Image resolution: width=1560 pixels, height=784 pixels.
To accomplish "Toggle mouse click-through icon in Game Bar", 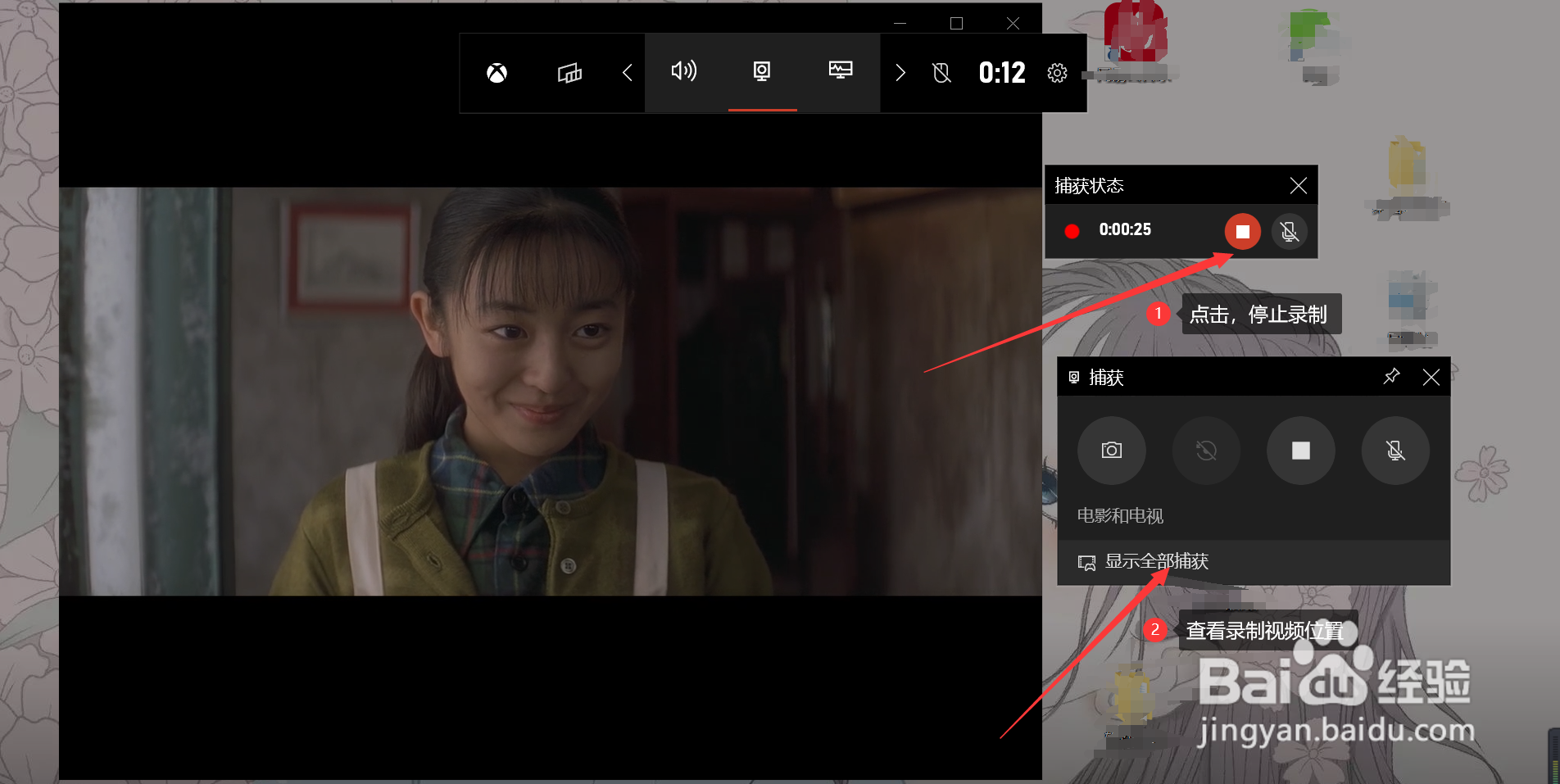I will [942, 73].
